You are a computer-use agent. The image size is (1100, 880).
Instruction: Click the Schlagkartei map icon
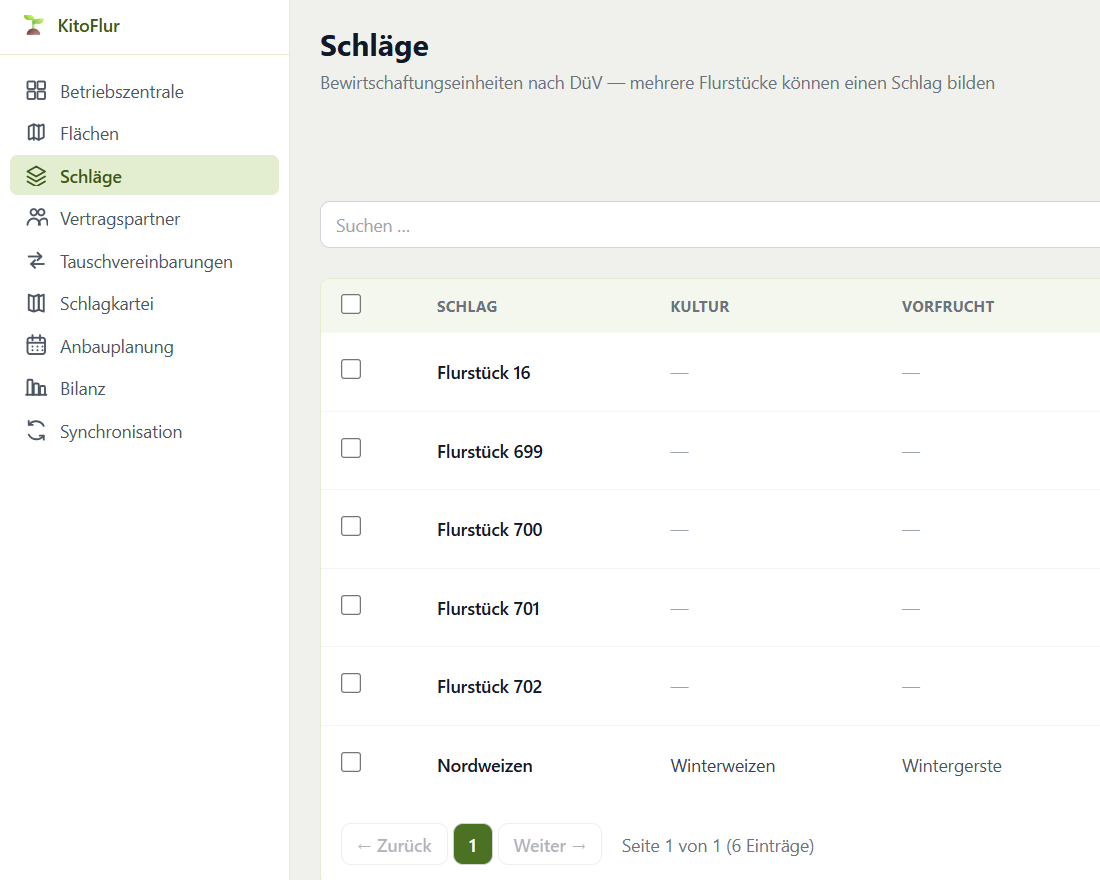36,303
